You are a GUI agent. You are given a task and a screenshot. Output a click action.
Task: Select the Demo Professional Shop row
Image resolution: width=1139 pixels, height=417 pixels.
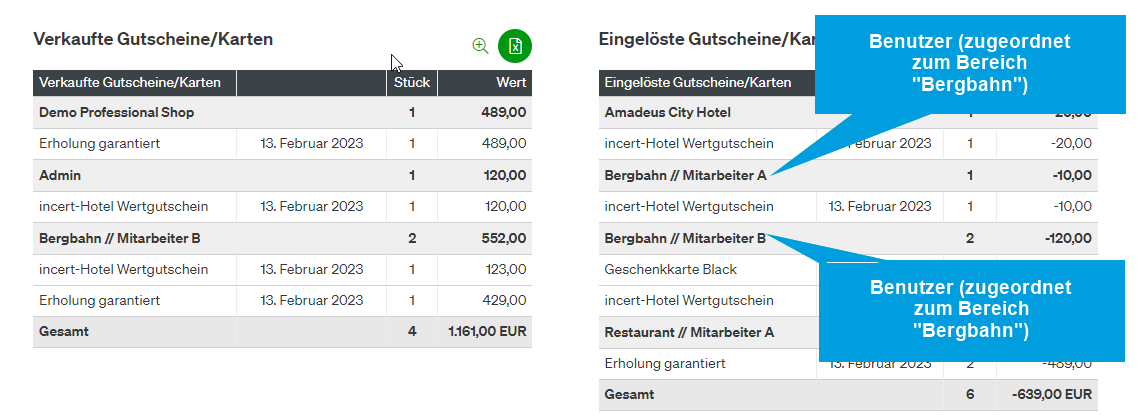pos(283,113)
